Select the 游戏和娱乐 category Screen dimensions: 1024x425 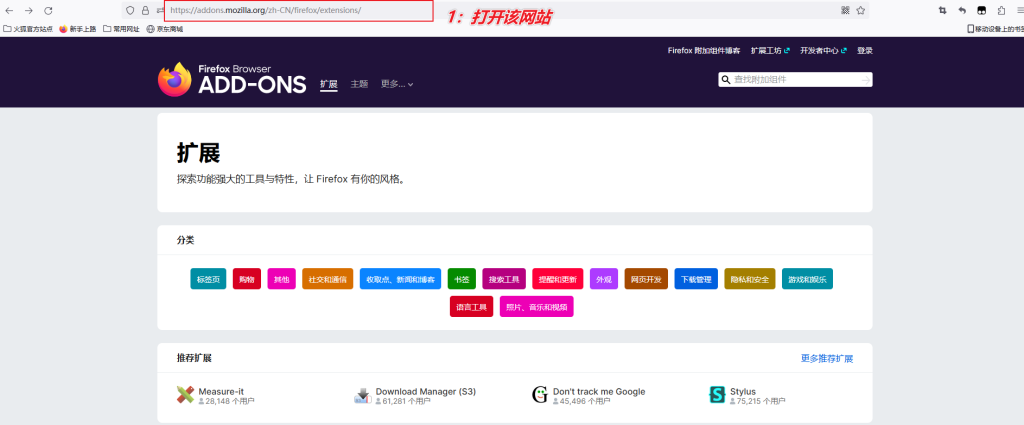coord(807,279)
